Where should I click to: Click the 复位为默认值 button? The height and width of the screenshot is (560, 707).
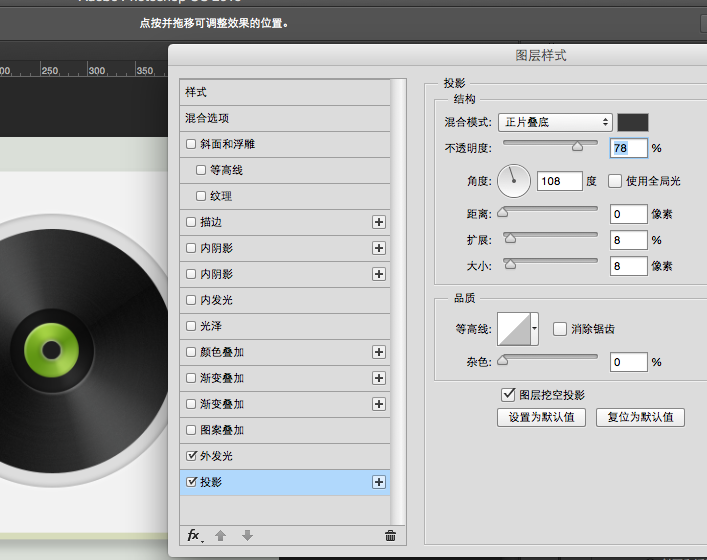pos(640,418)
